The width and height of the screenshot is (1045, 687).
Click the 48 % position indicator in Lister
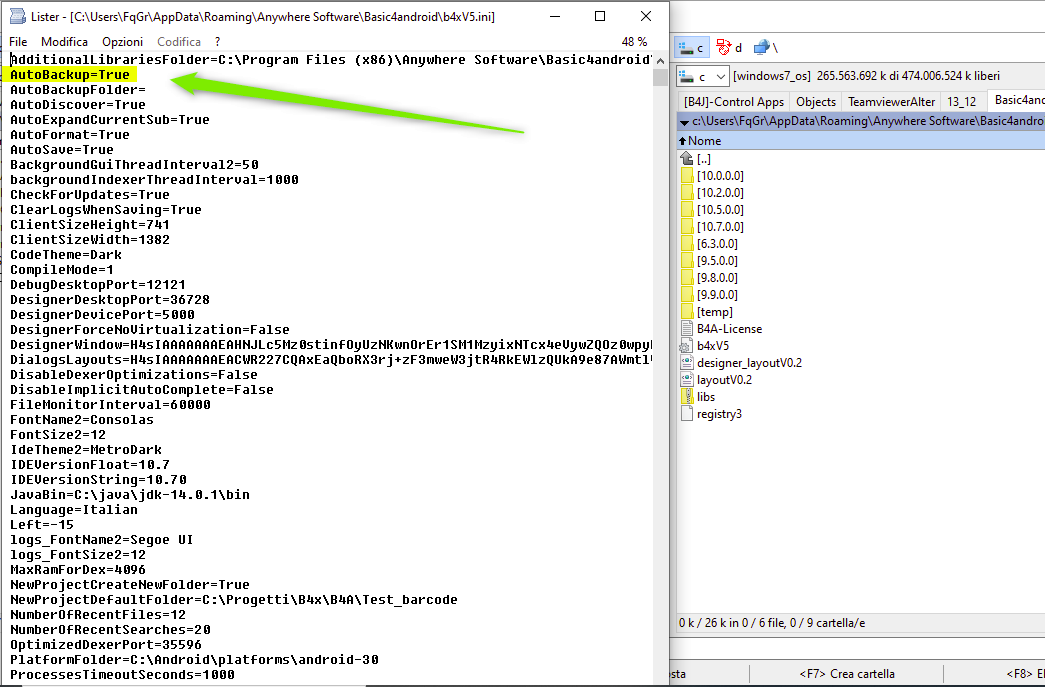[x=634, y=42]
